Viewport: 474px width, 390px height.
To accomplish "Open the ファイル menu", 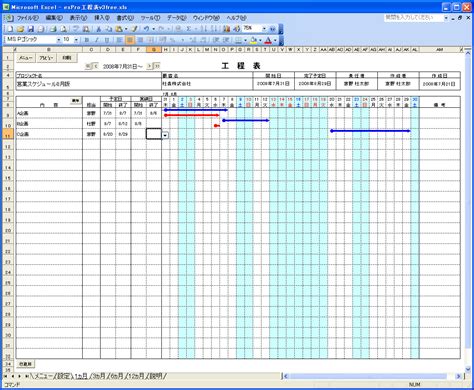I will [x=27, y=18].
